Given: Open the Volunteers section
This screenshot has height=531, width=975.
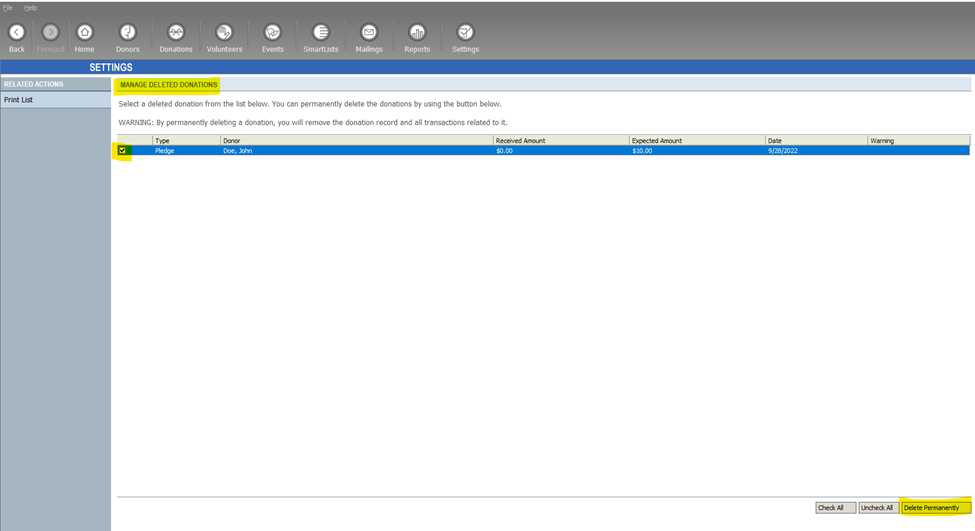Looking at the screenshot, I should click(224, 32).
